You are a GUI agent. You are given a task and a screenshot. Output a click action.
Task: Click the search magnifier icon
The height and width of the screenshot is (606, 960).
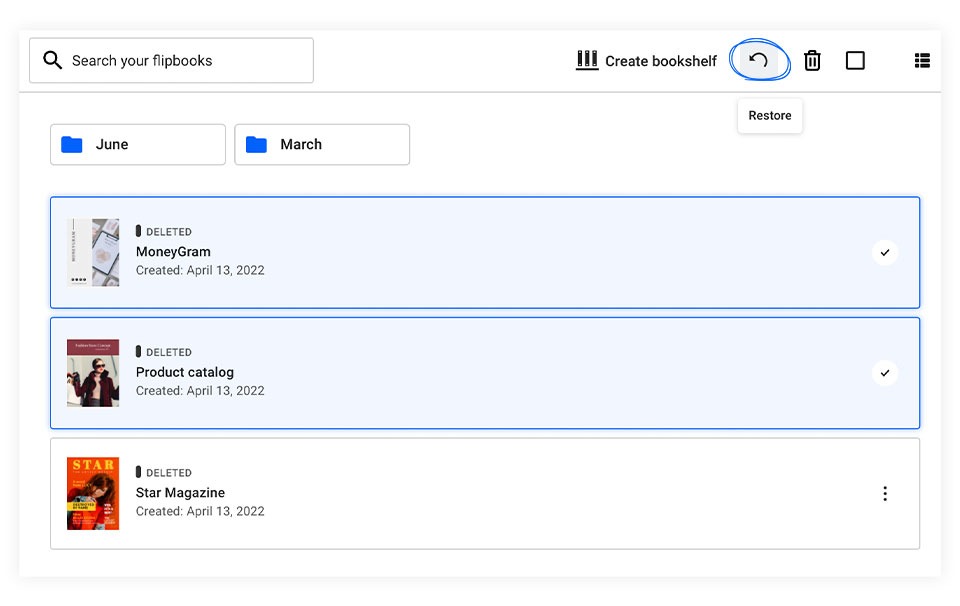[52, 60]
